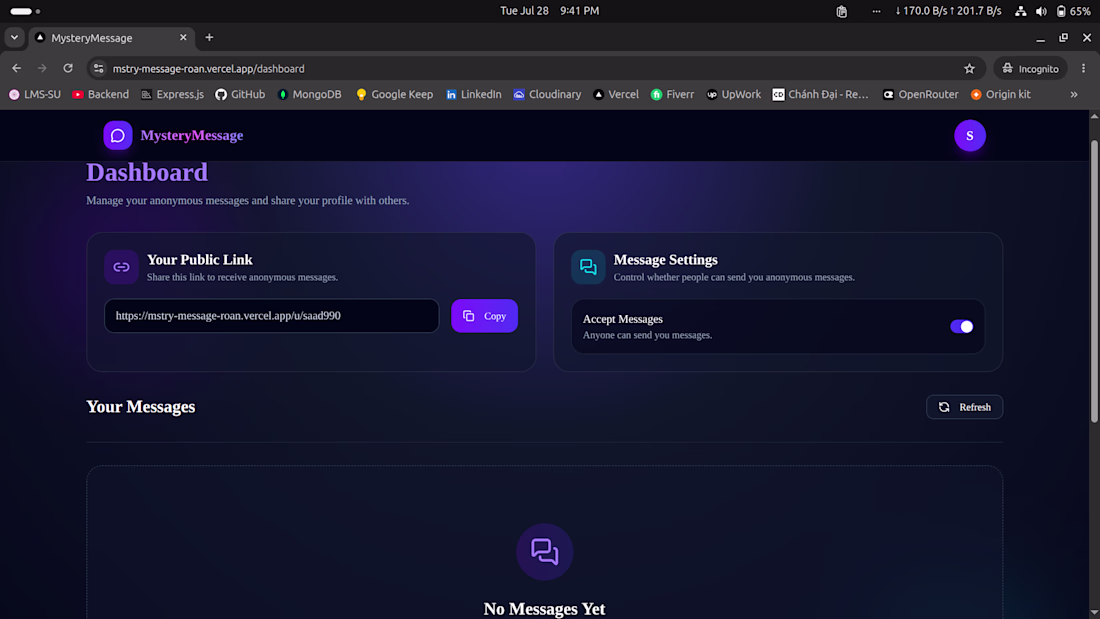Open the OpenRouter bookmark
Image resolution: width=1100 pixels, height=619 pixels.
point(920,94)
